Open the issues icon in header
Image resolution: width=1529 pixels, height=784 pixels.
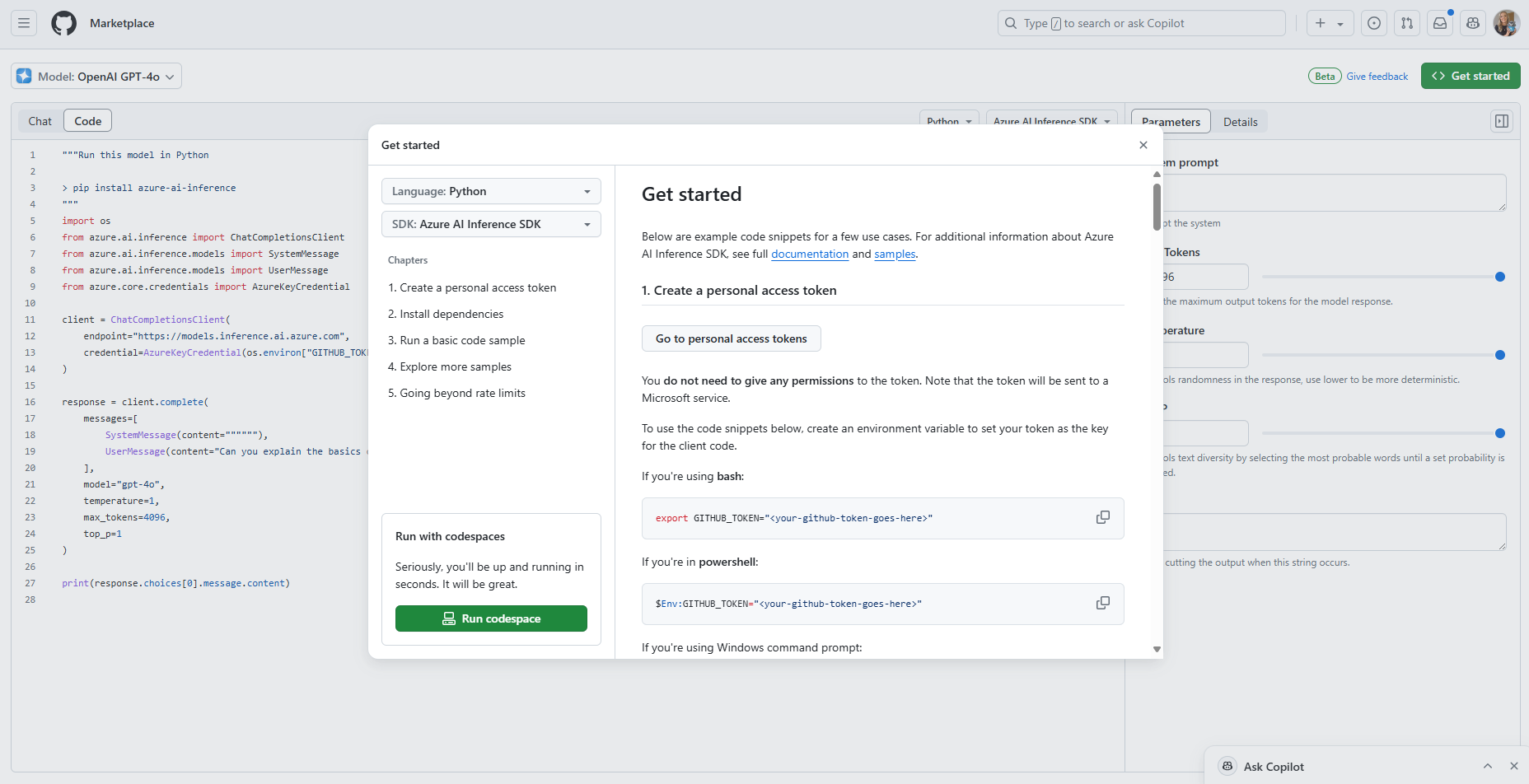(x=1374, y=23)
